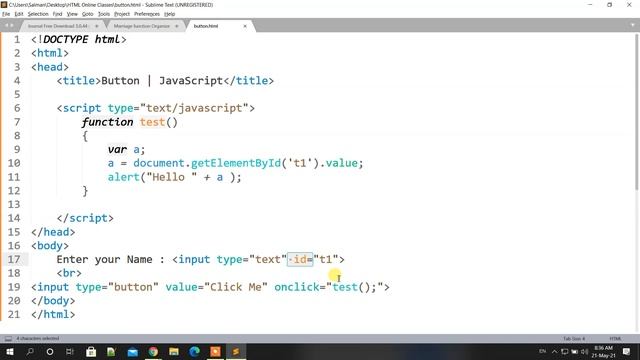Close the Marriage function Organize tab
640x360 pixels.
point(177,26)
